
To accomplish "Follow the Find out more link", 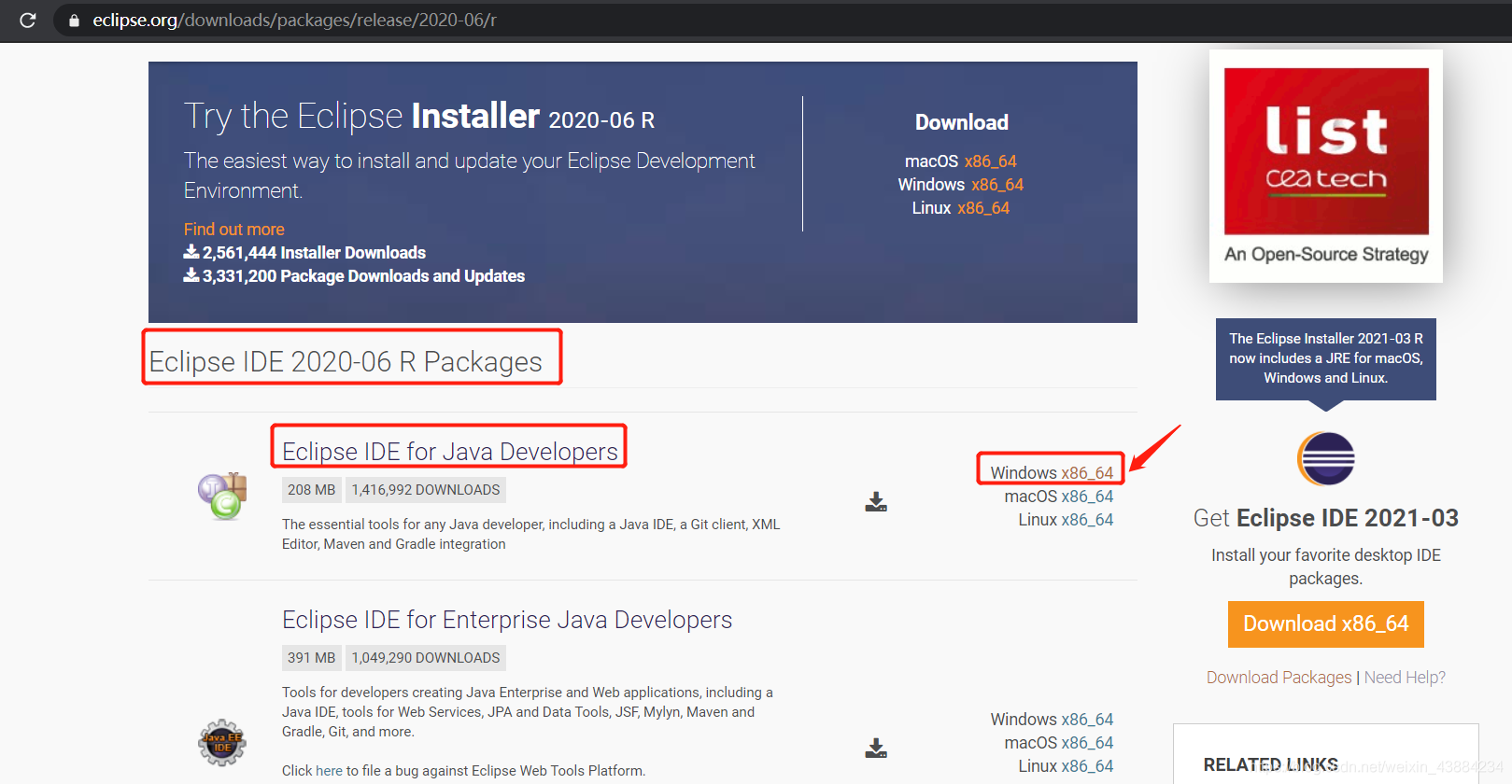I will (x=233, y=230).
